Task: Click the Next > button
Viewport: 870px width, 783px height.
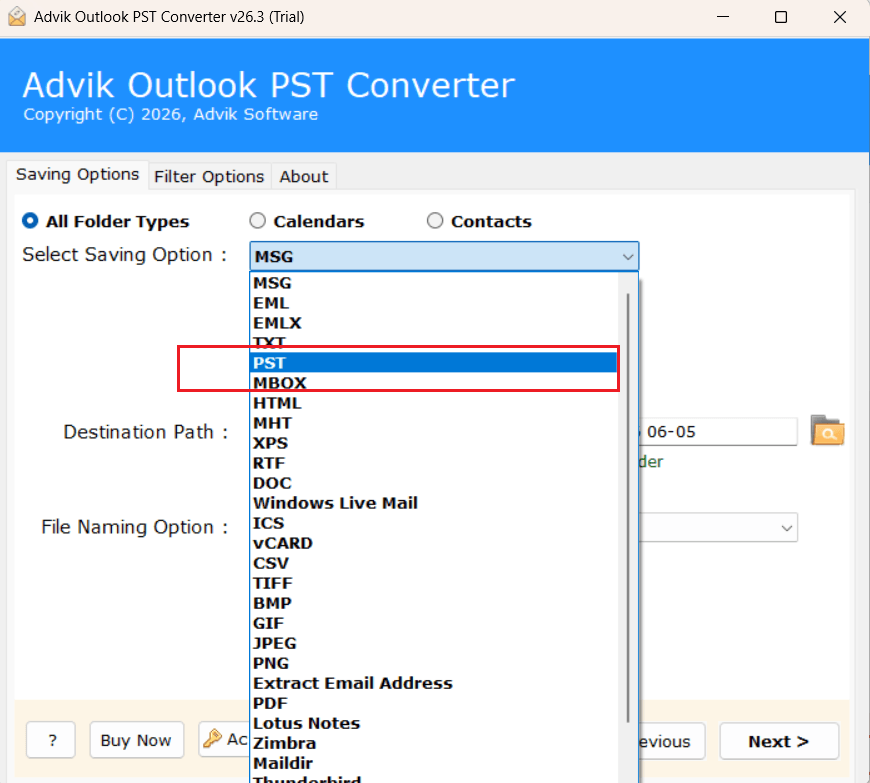Action: 779,741
